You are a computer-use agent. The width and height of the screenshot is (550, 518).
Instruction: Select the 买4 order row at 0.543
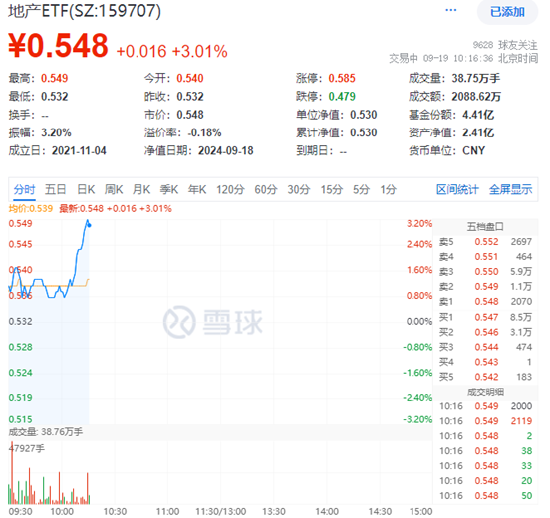point(485,362)
